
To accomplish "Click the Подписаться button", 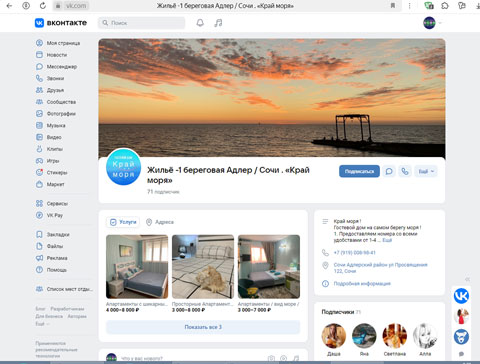I will (x=359, y=171).
